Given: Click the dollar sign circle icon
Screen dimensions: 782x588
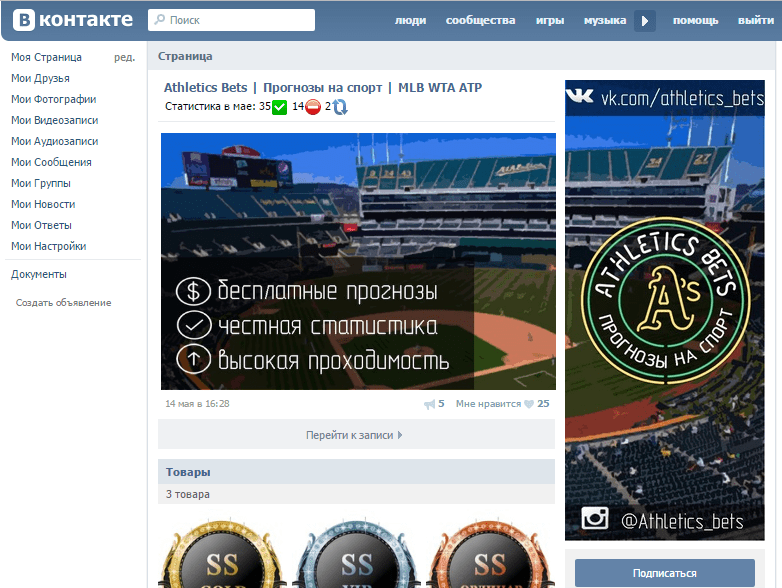Looking at the screenshot, I should click(x=194, y=291).
